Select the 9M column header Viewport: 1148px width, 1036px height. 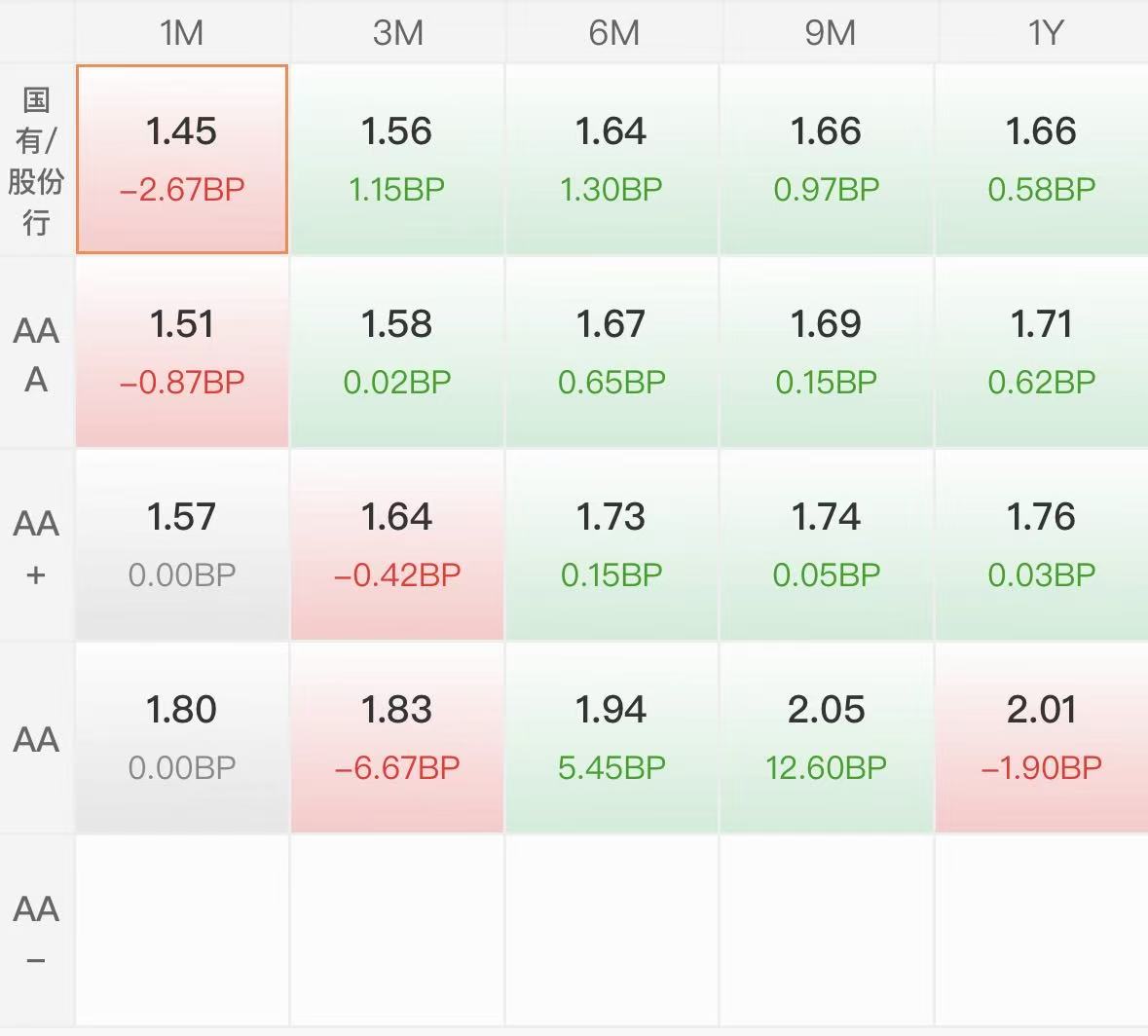pyautogui.click(x=829, y=33)
